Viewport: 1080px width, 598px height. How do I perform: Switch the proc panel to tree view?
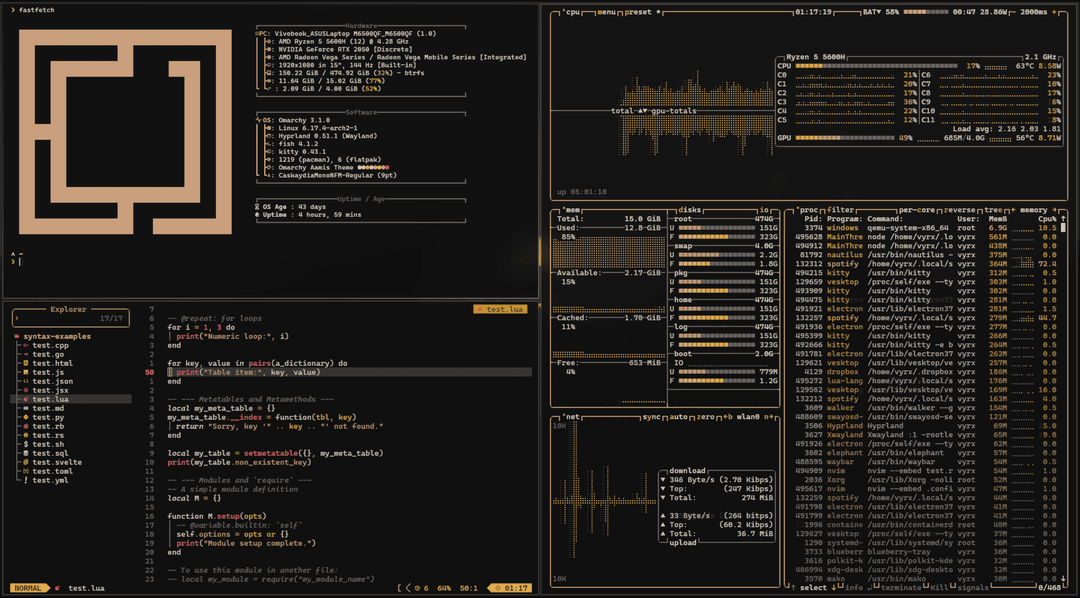994,210
